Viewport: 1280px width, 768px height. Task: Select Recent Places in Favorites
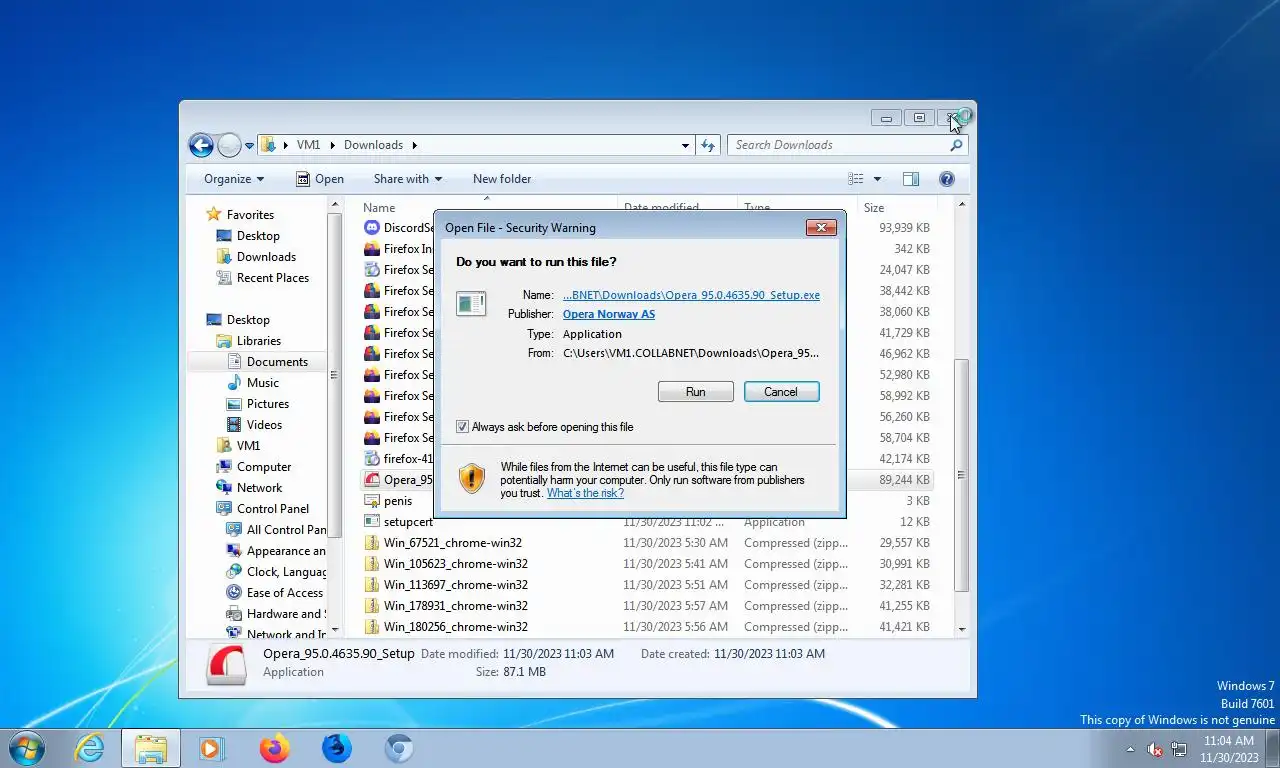272,278
